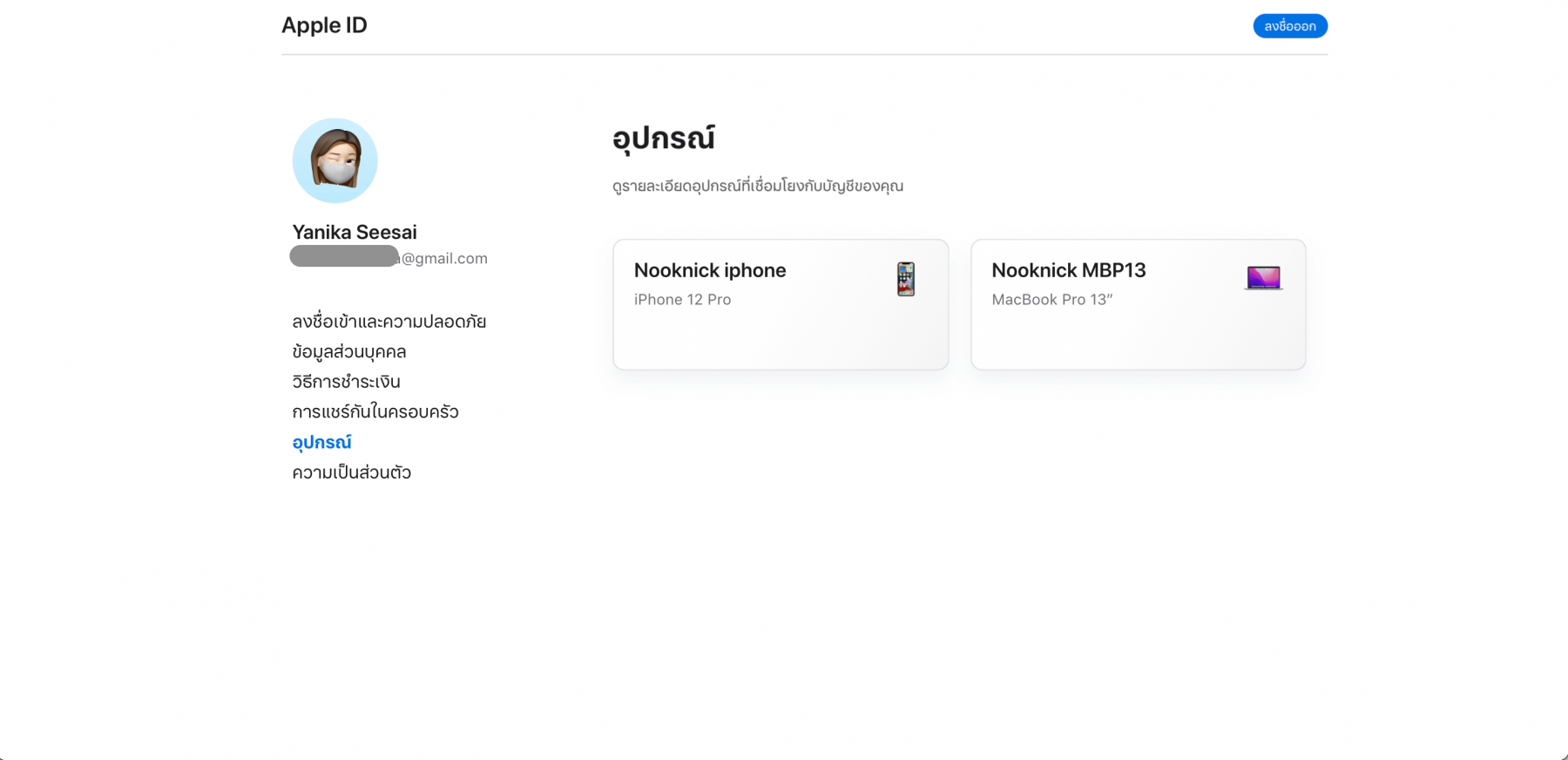Click the iPhone 12 Pro device icon
Screen dimensions: 1568x760
pos(906,279)
